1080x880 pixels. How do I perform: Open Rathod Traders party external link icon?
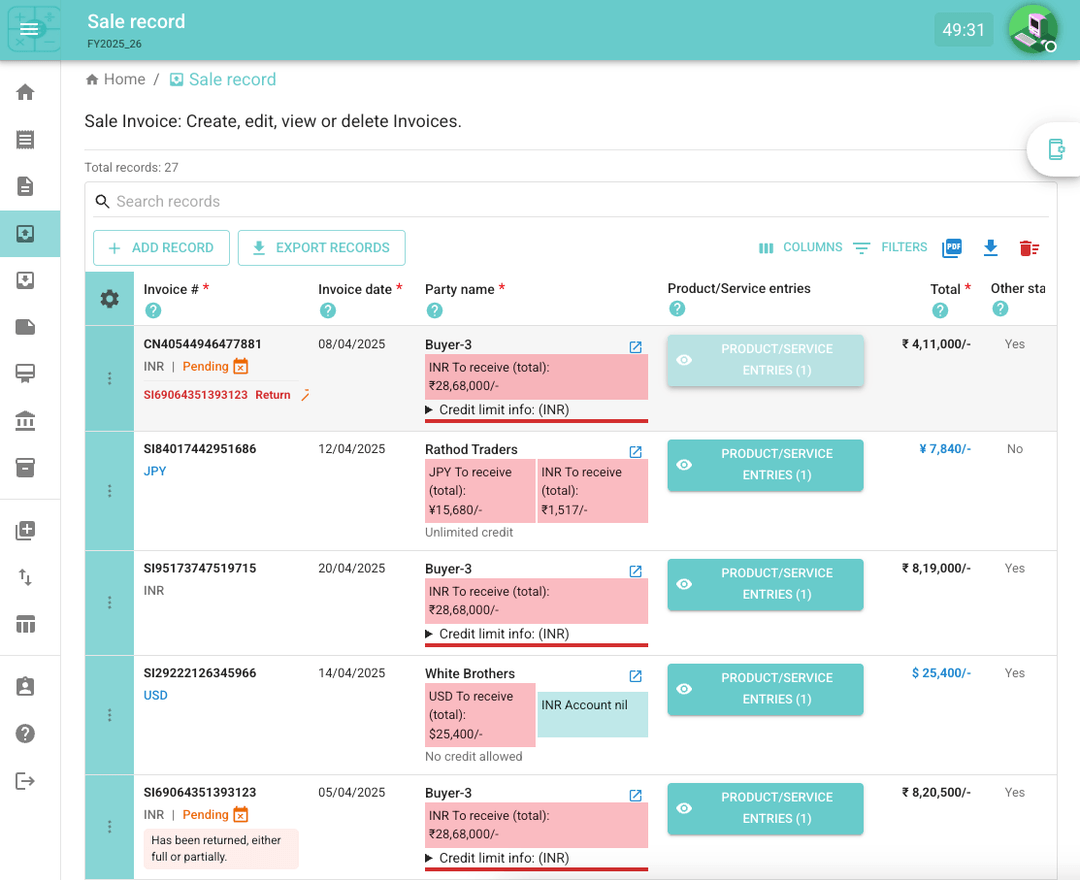(635, 452)
